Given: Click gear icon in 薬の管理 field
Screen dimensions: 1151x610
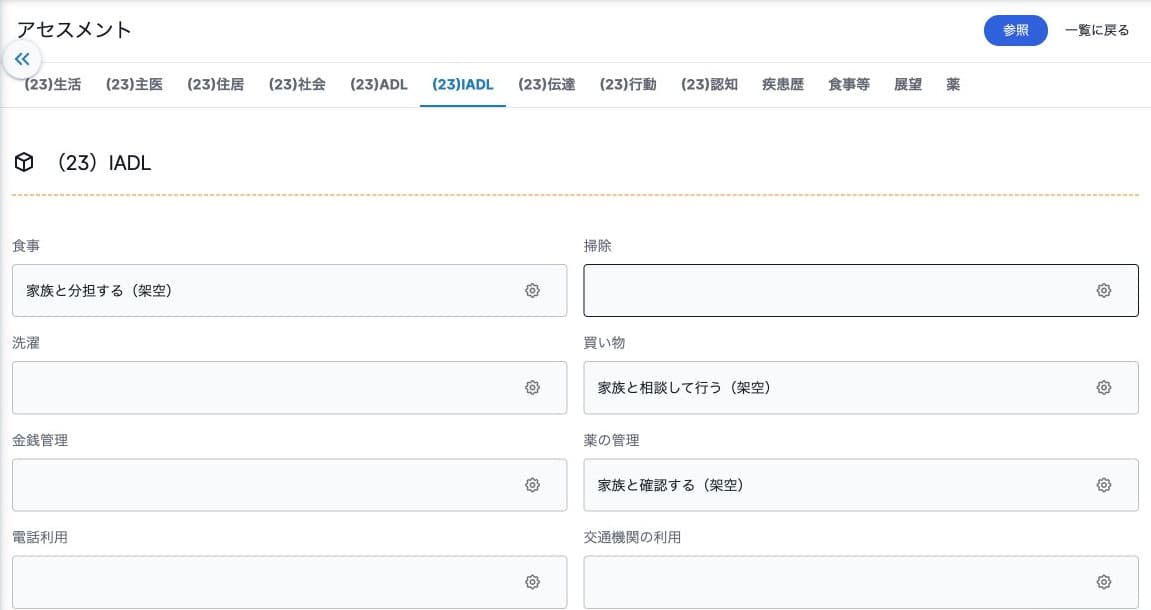Looking at the screenshot, I should click(1103, 485).
